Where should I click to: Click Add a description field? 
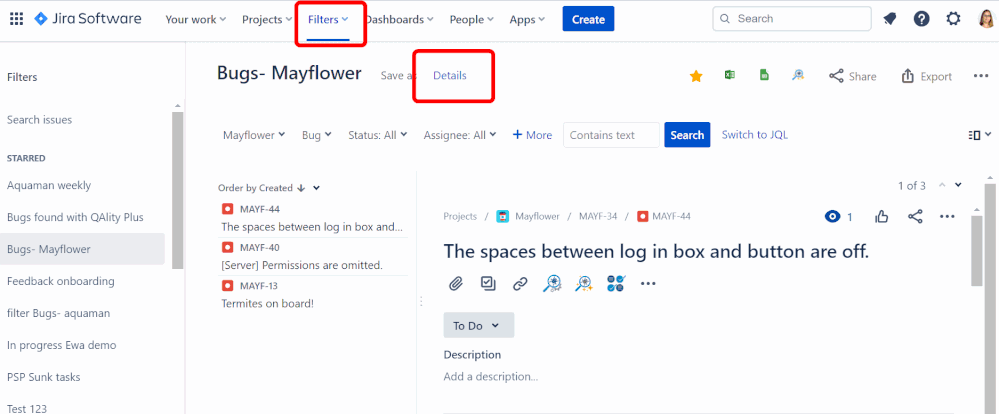[491, 376]
